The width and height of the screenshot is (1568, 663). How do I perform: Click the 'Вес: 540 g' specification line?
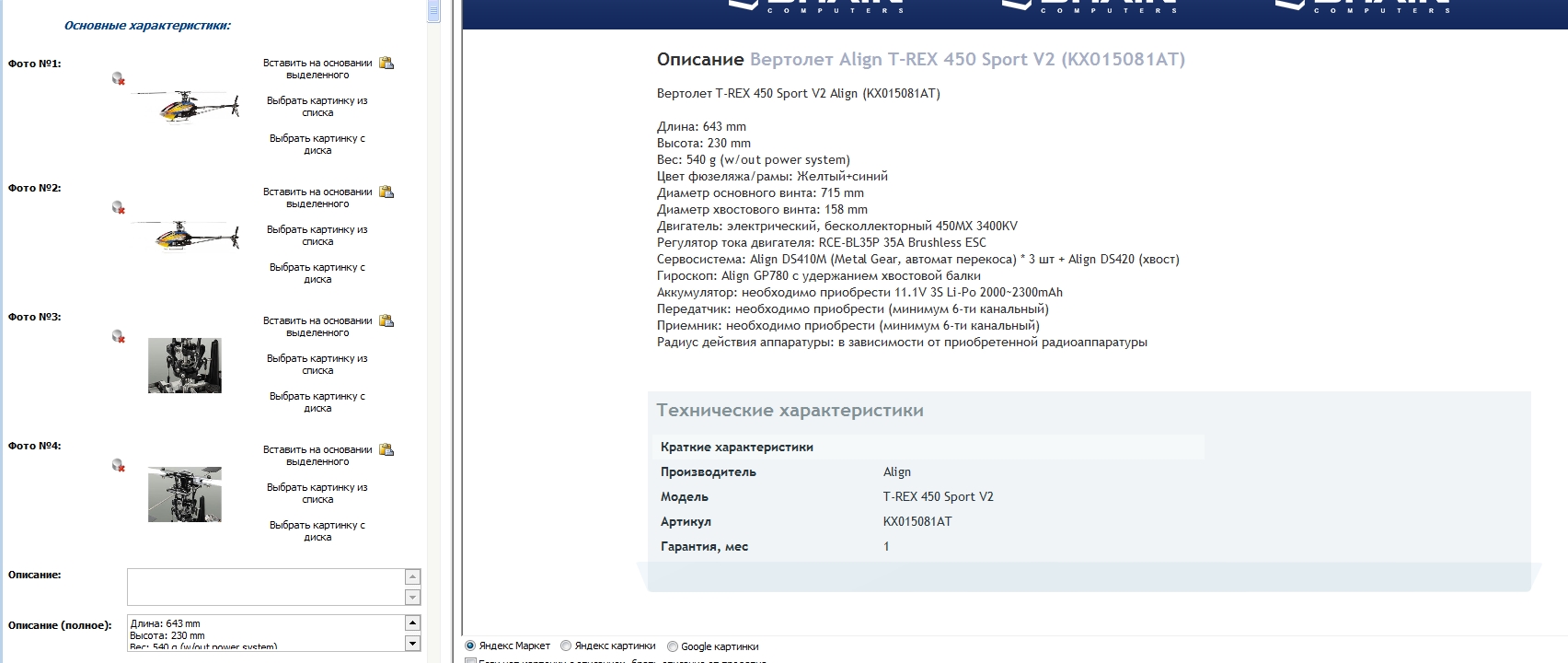(754, 159)
